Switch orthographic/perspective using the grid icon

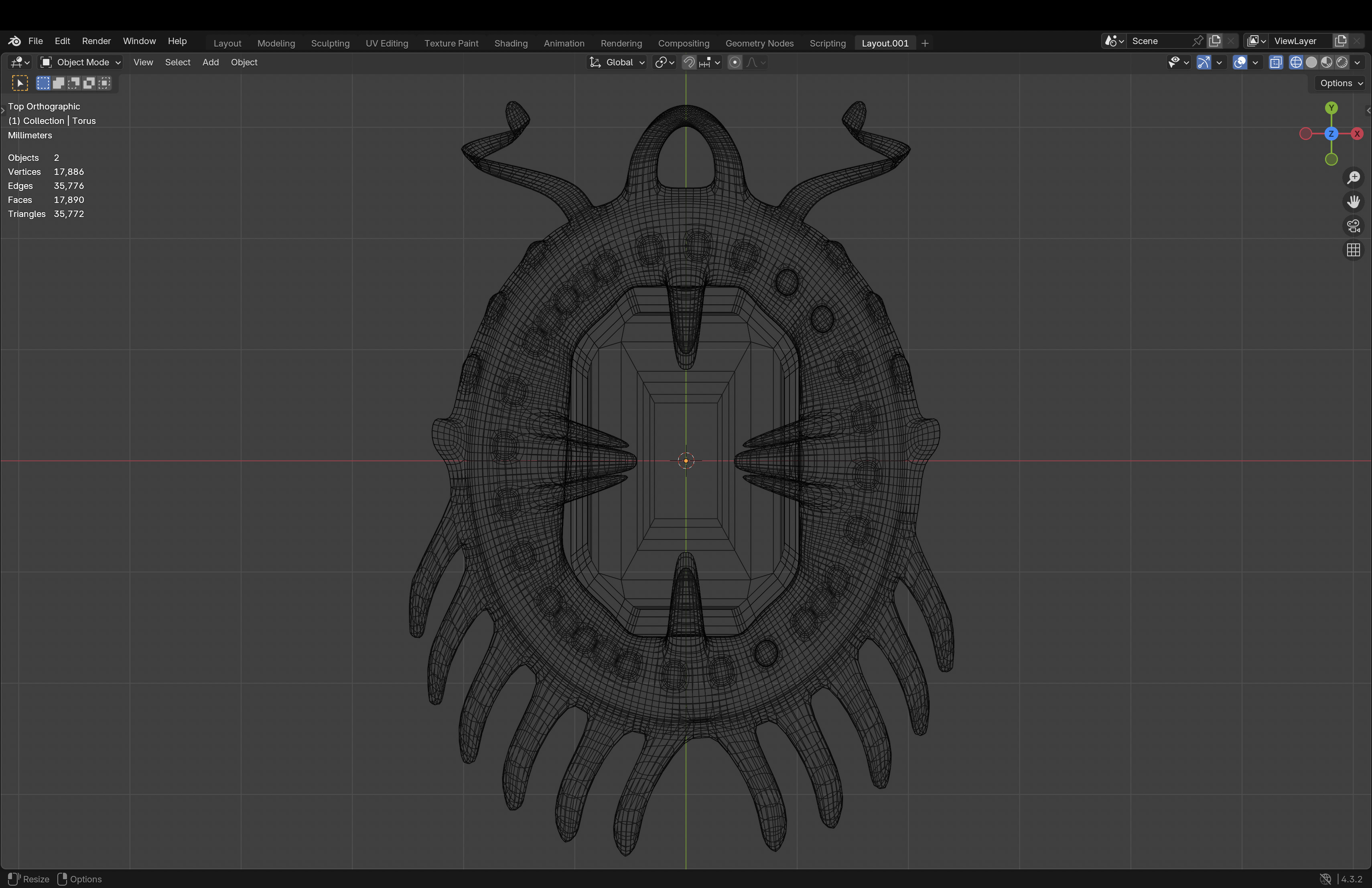tap(1353, 250)
